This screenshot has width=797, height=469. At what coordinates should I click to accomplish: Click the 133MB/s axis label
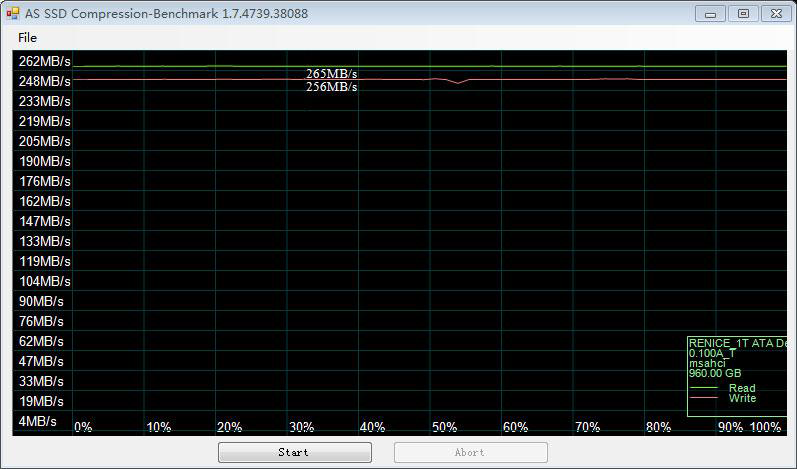point(45,241)
